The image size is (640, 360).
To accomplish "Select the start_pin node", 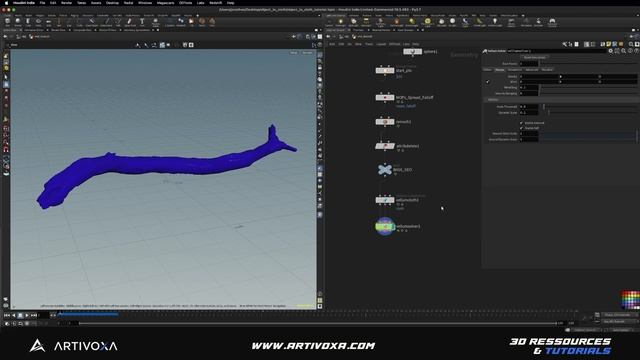I will click(385, 71).
